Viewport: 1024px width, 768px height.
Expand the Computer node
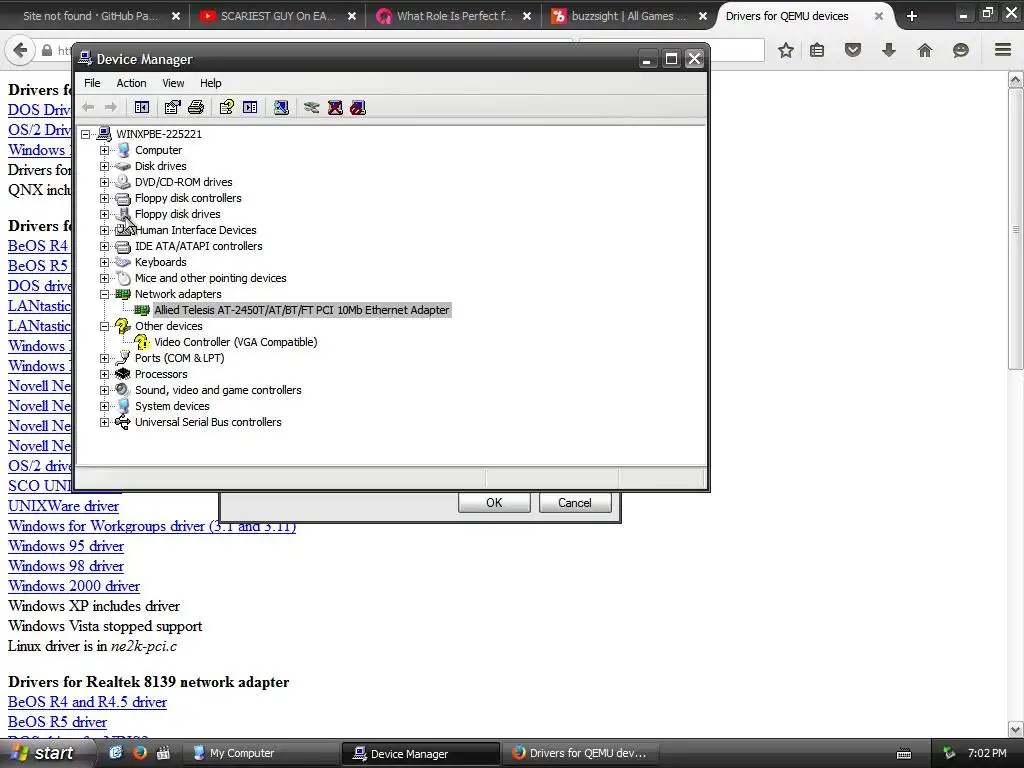click(104, 150)
